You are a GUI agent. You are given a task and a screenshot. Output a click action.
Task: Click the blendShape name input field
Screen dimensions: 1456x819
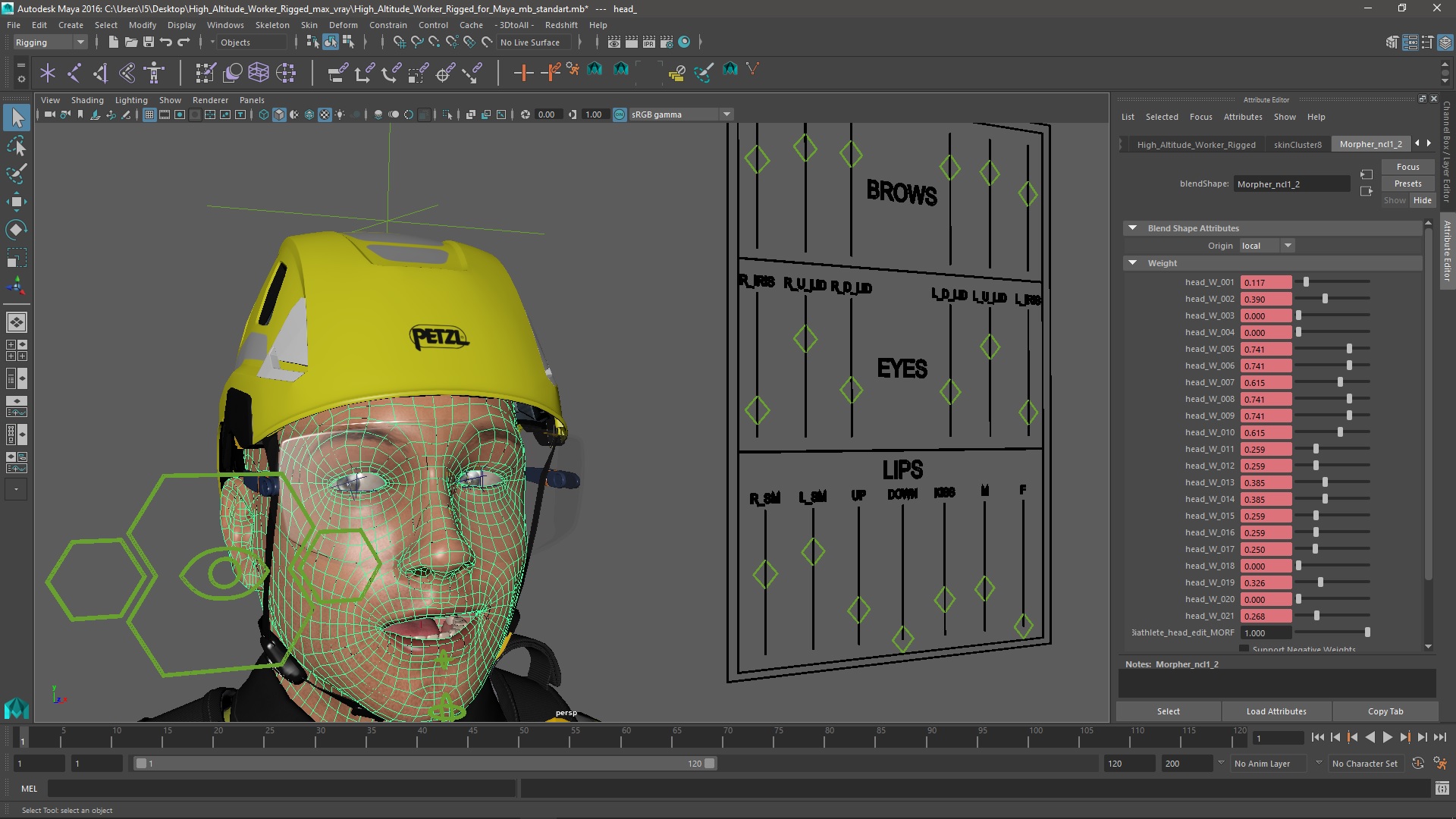click(1292, 184)
